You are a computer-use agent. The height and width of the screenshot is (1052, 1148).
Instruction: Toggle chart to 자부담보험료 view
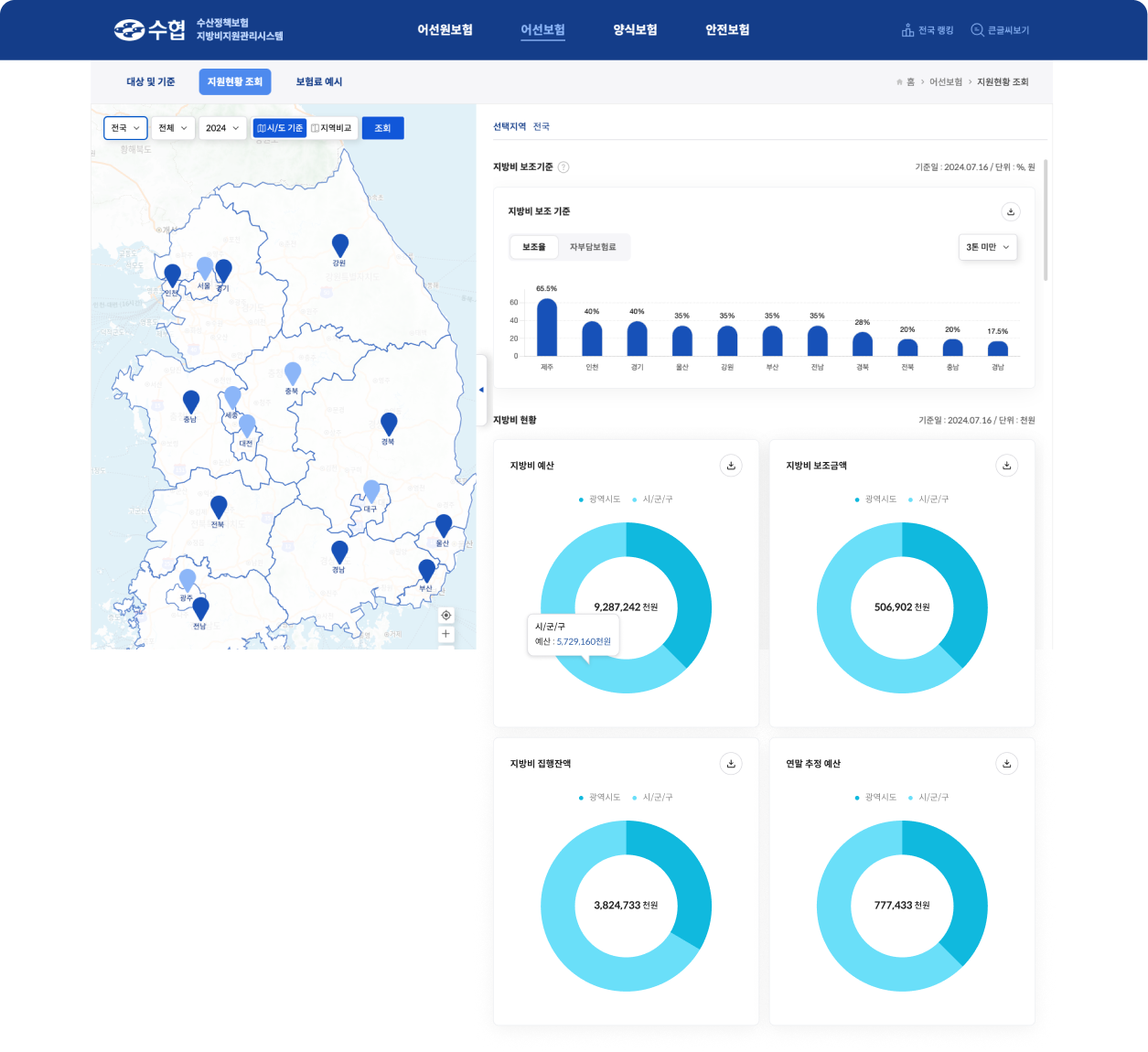coord(593,247)
